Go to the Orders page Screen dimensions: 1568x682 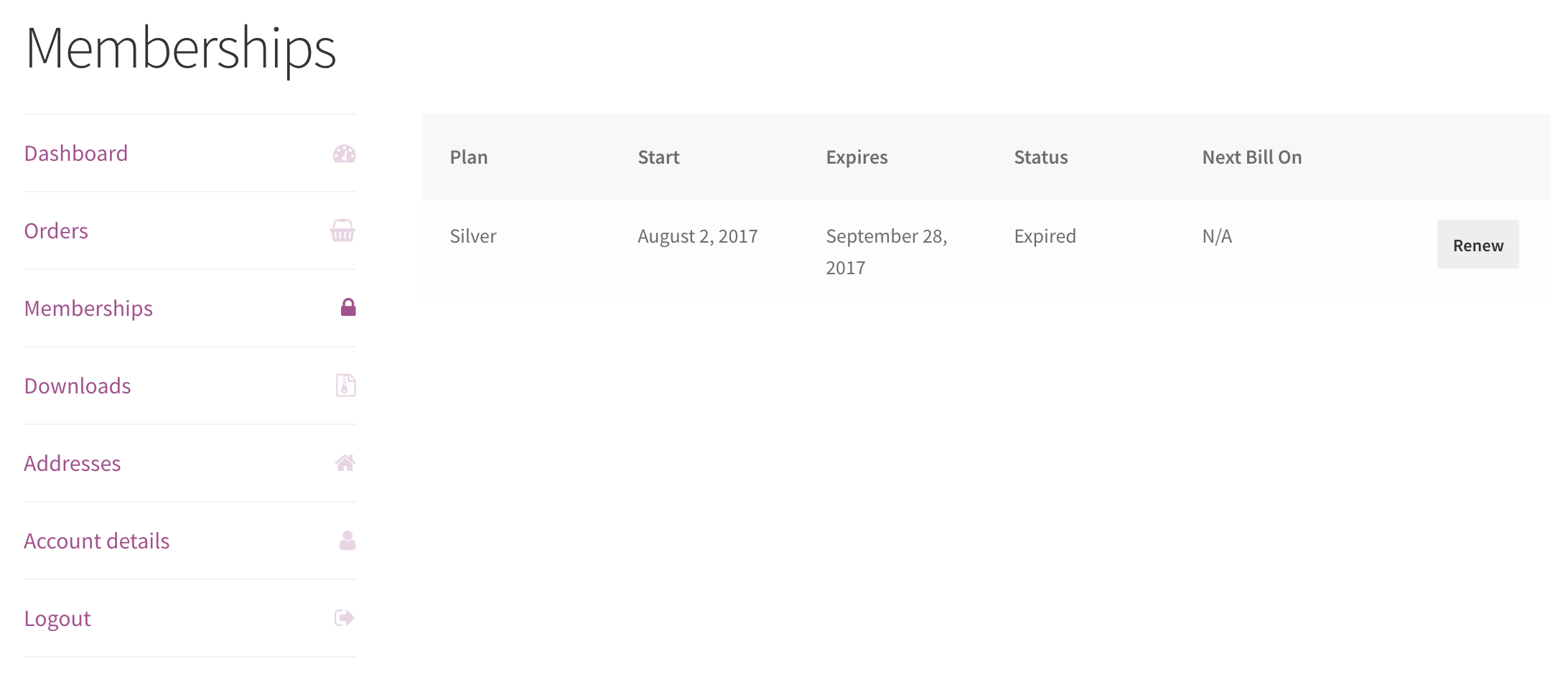pos(56,231)
